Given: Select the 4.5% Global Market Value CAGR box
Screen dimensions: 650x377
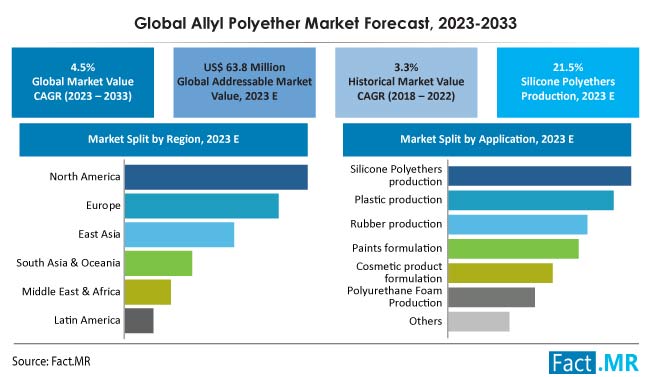Looking at the screenshot, I should pyautogui.click(x=83, y=82).
